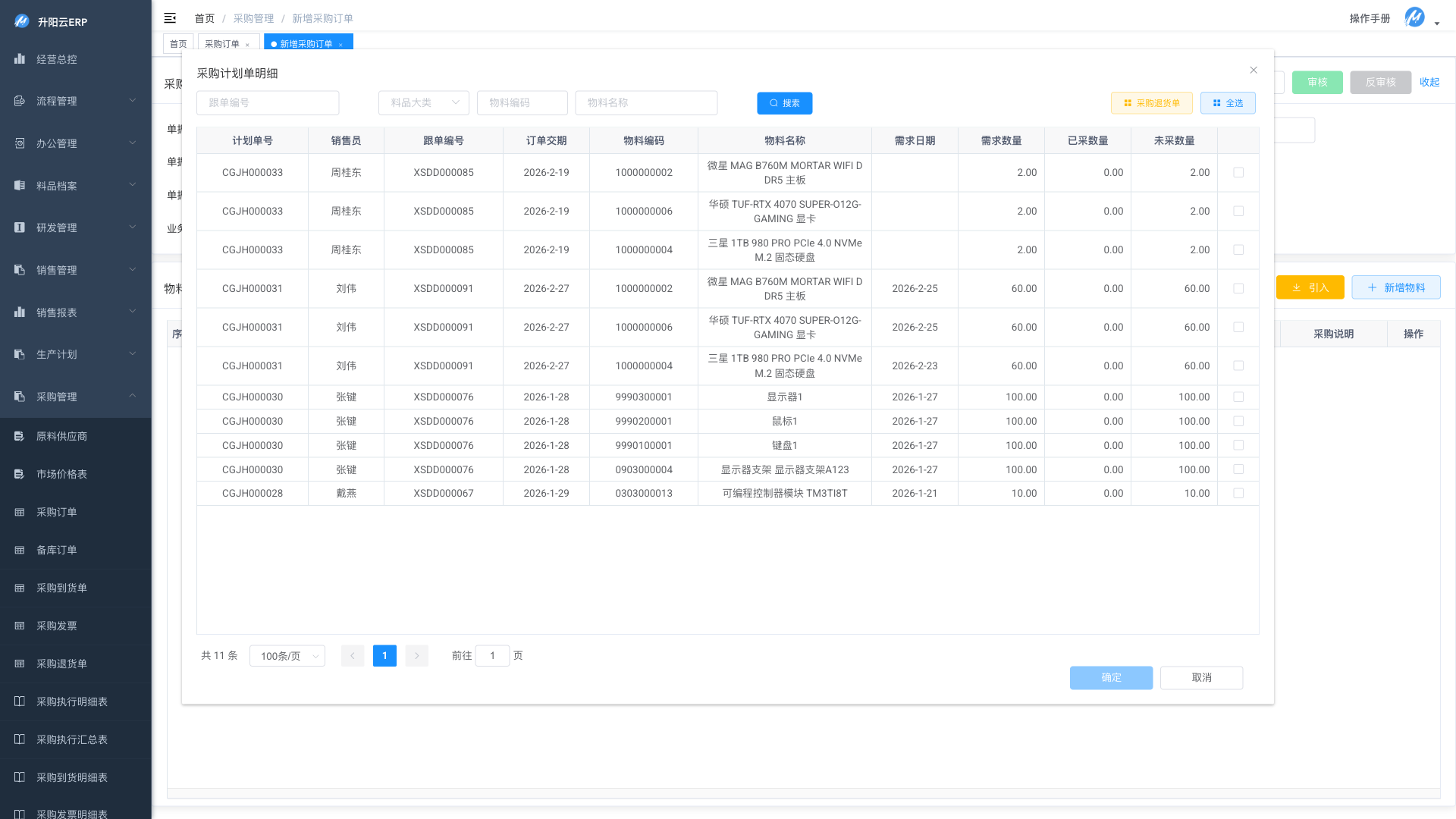Viewport: 1456px width, 819px height.
Task: Click the 采购订单 grid icon in sidebar
Action: [x=20, y=512]
